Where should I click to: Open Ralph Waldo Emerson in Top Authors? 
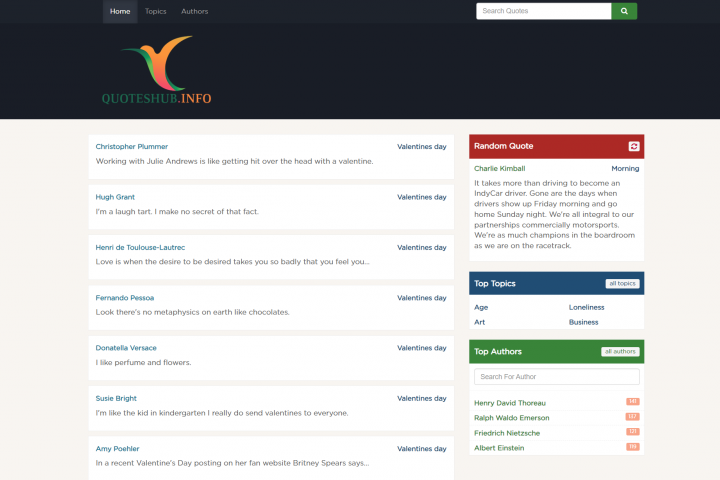tap(512, 418)
